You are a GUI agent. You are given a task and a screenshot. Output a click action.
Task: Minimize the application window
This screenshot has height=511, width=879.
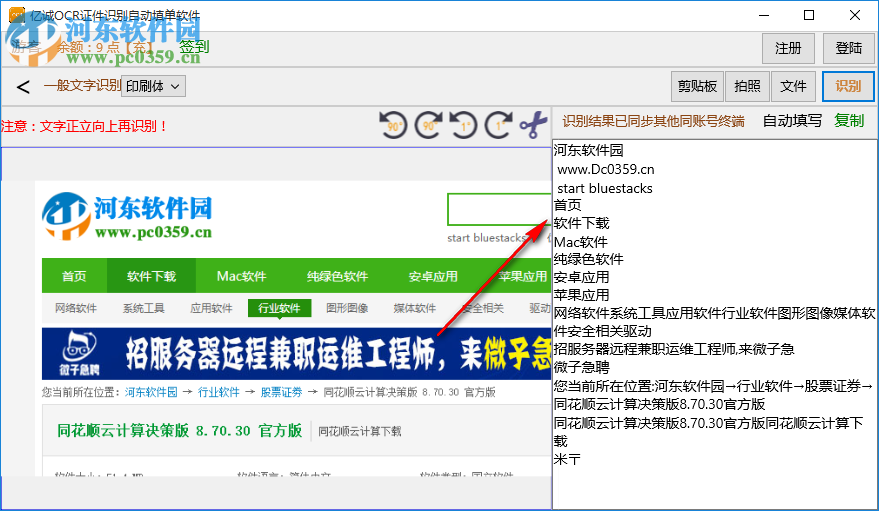[764, 15]
